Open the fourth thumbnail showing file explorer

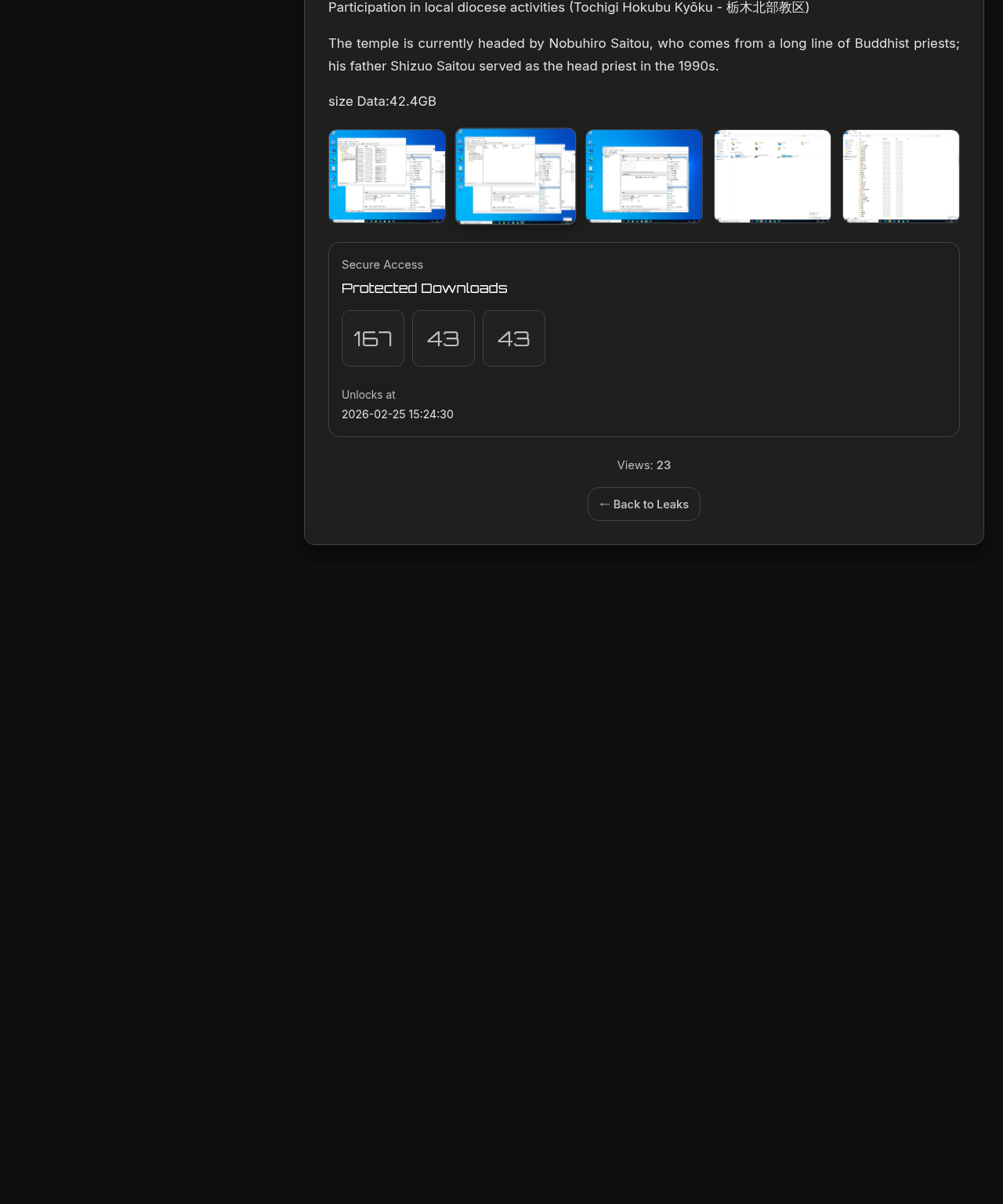[773, 176]
